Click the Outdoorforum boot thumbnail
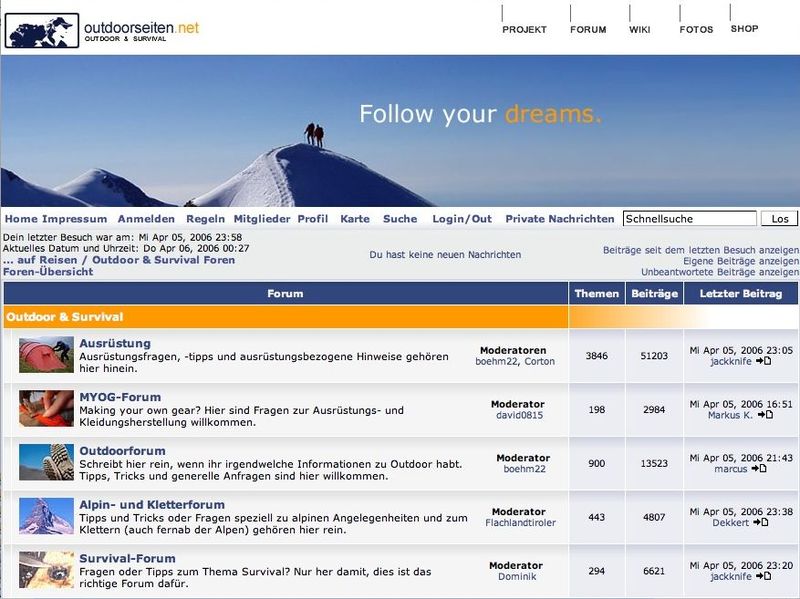Viewport: 800px width, 599px height. 46,463
